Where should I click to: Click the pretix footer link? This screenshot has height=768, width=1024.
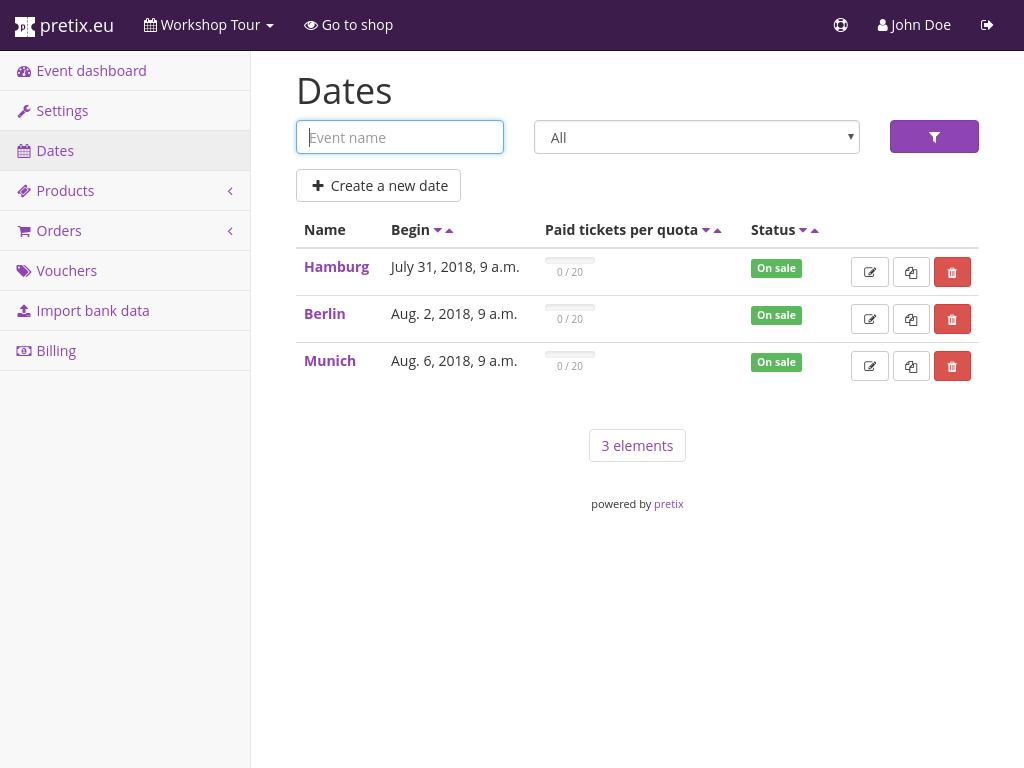click(x=669, y=504)
